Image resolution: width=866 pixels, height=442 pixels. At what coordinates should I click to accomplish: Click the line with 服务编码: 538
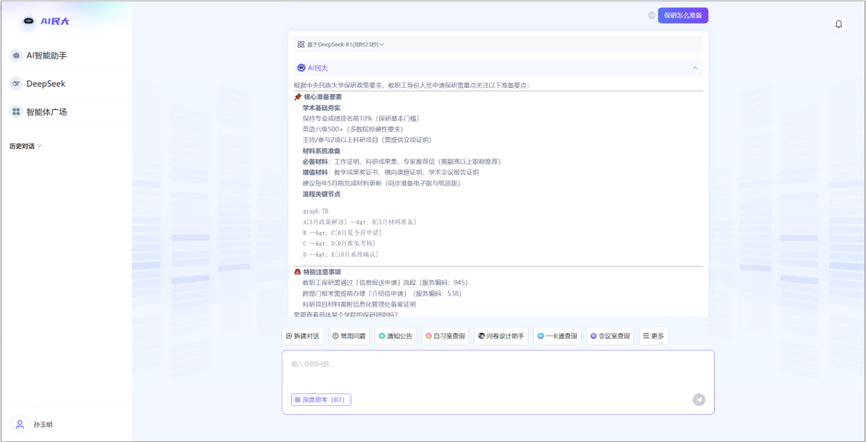pos(382,293)
